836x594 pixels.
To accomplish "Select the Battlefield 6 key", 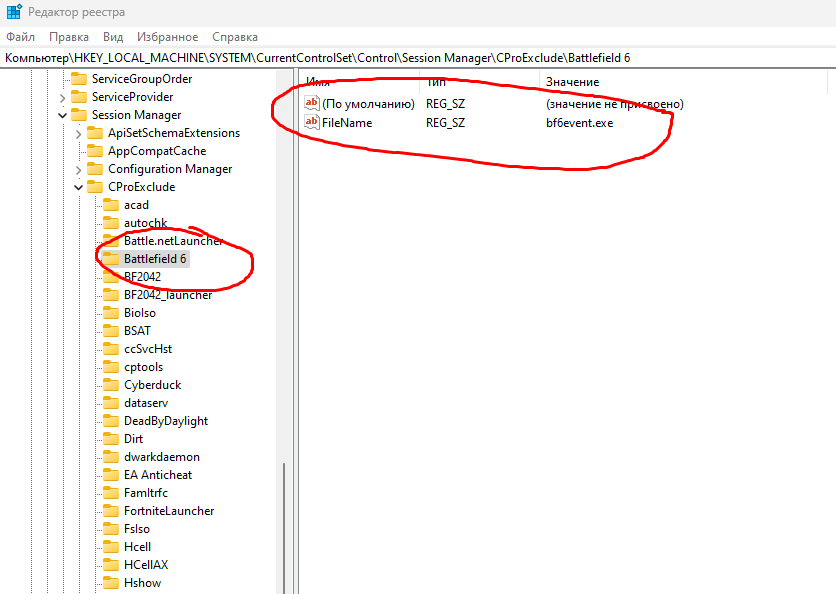I will point(155,259).
